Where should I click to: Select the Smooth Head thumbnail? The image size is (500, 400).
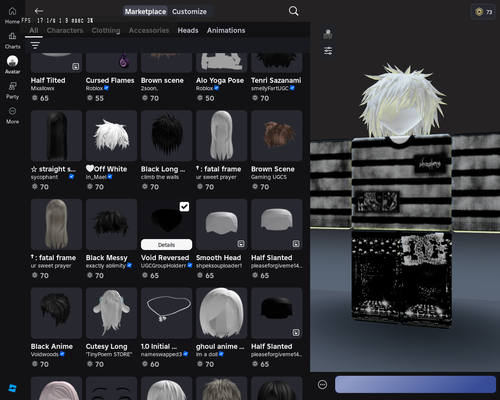pyautogui.click(x=221, y=224)
